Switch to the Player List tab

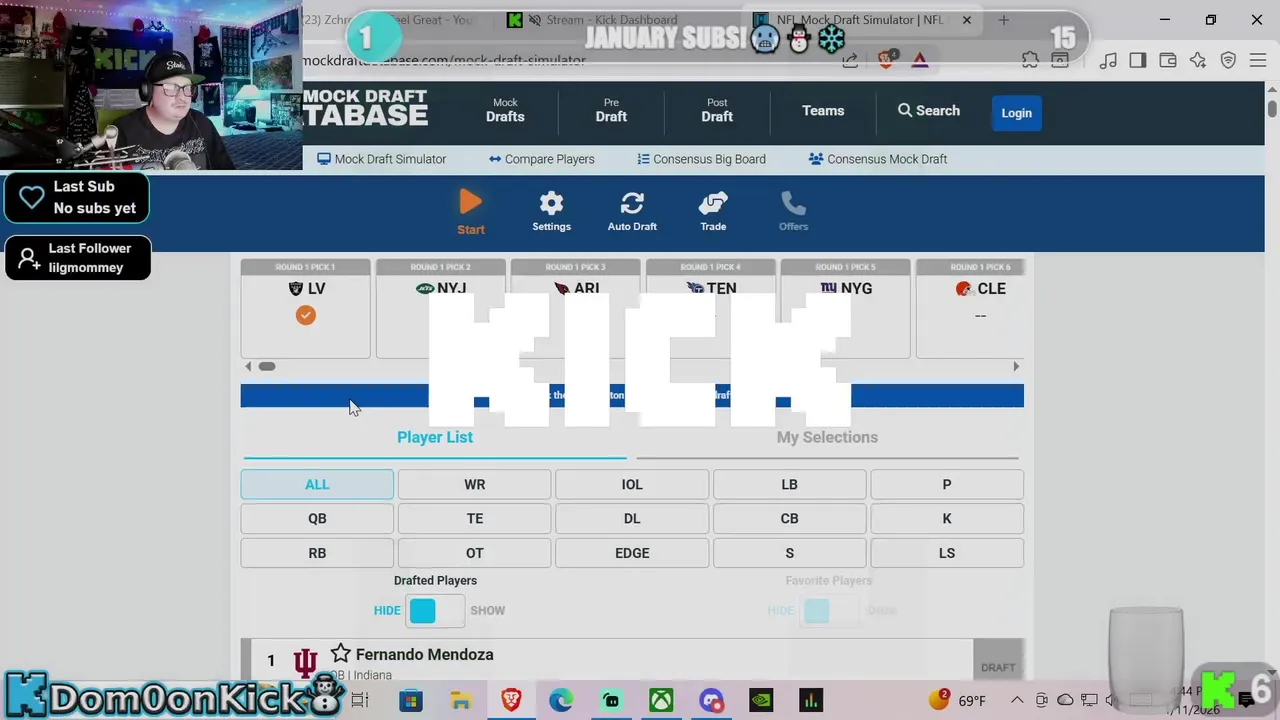coord(435,437)
